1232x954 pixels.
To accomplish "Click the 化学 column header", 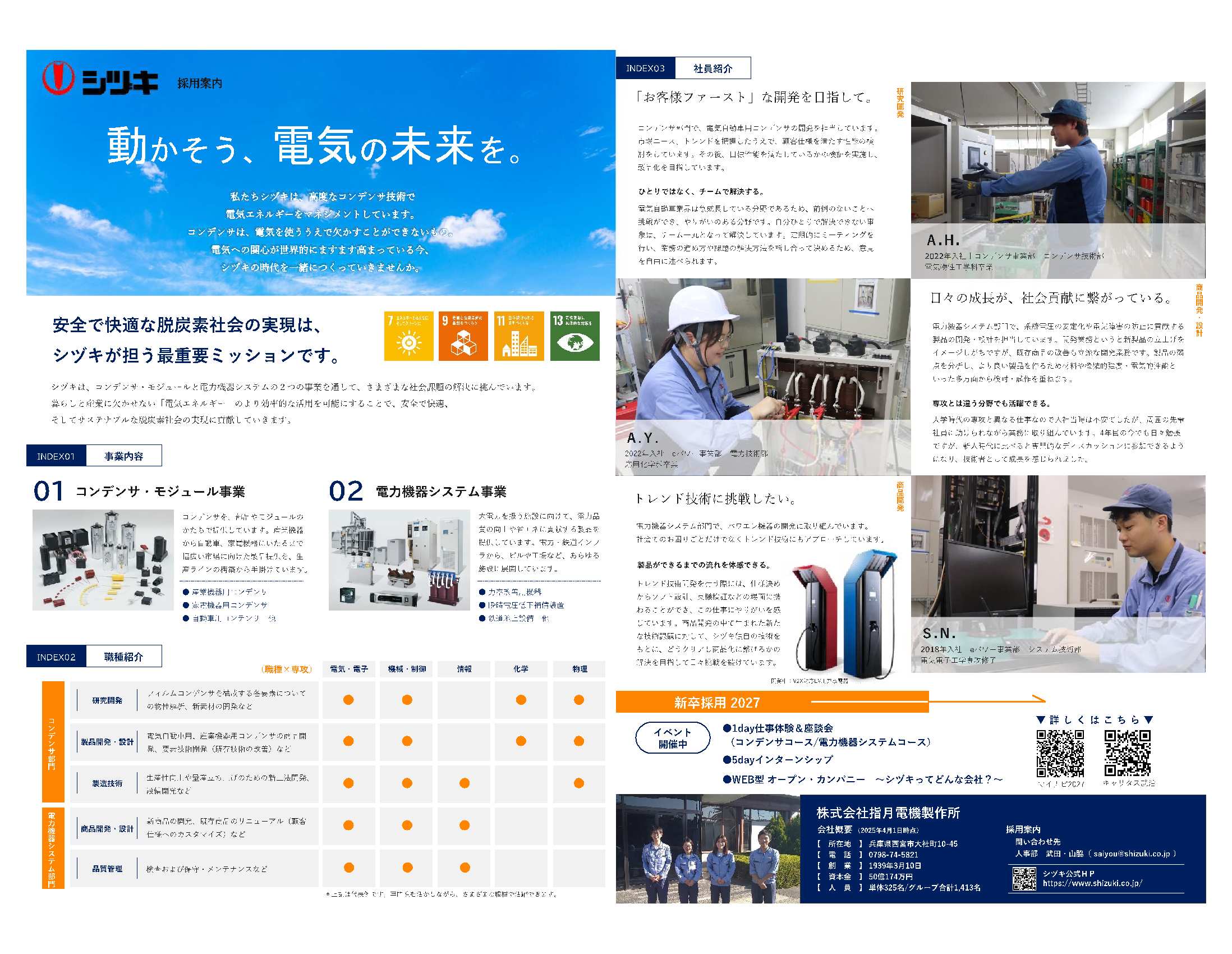I will click(x=521, y=669).
